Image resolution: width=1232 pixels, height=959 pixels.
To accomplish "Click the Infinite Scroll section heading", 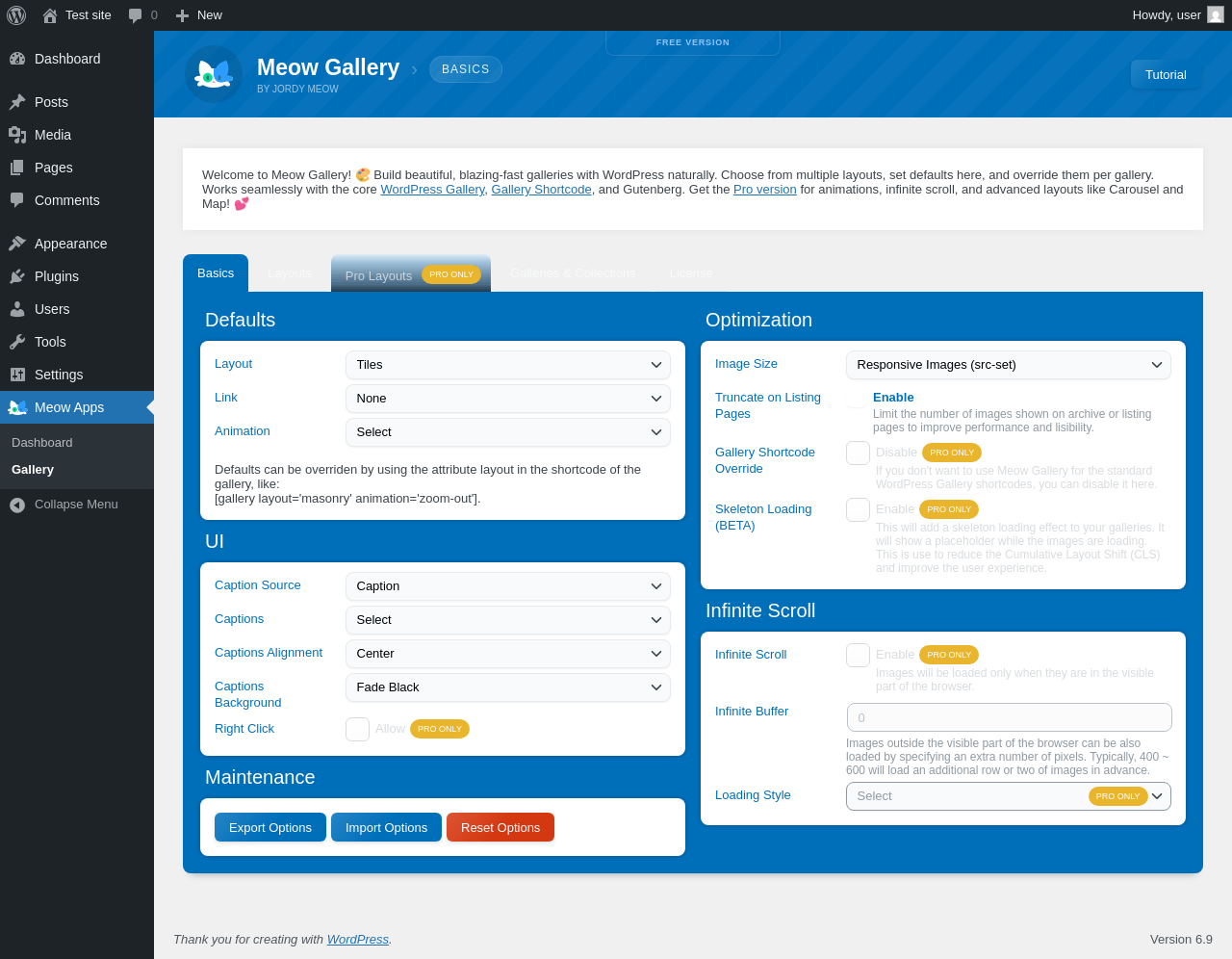I will pos(760,610).
